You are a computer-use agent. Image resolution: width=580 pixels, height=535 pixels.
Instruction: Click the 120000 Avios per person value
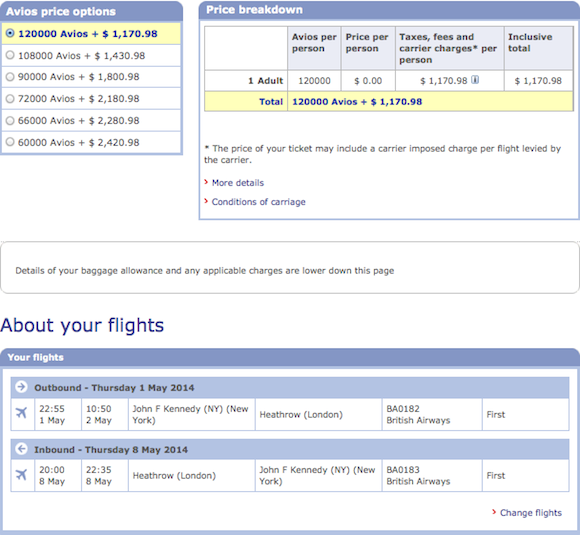click(x=314, y=81)
